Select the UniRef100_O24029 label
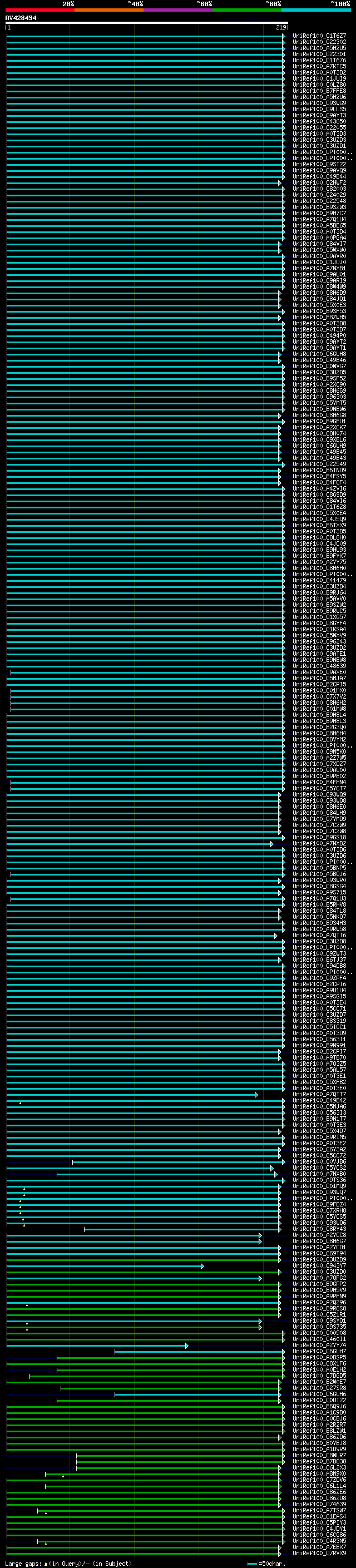 click(319, 195)
